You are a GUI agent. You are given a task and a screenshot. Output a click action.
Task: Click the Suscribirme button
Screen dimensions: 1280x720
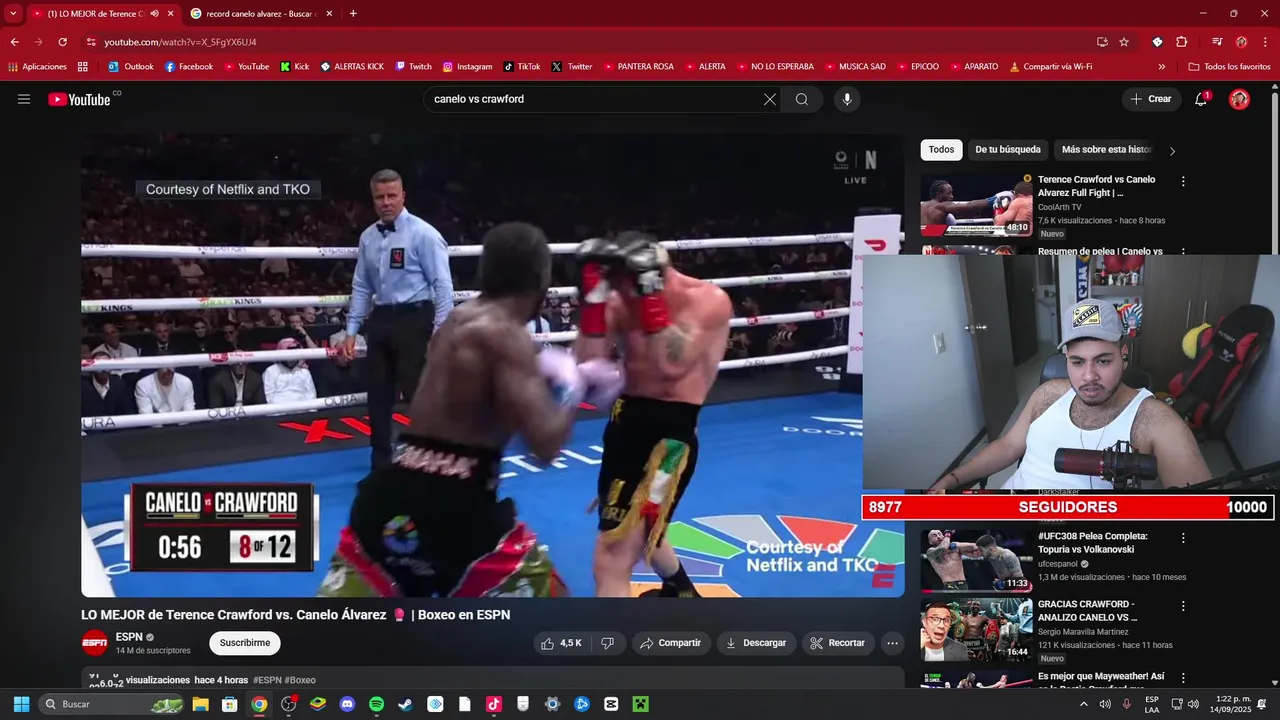[245, 643]
